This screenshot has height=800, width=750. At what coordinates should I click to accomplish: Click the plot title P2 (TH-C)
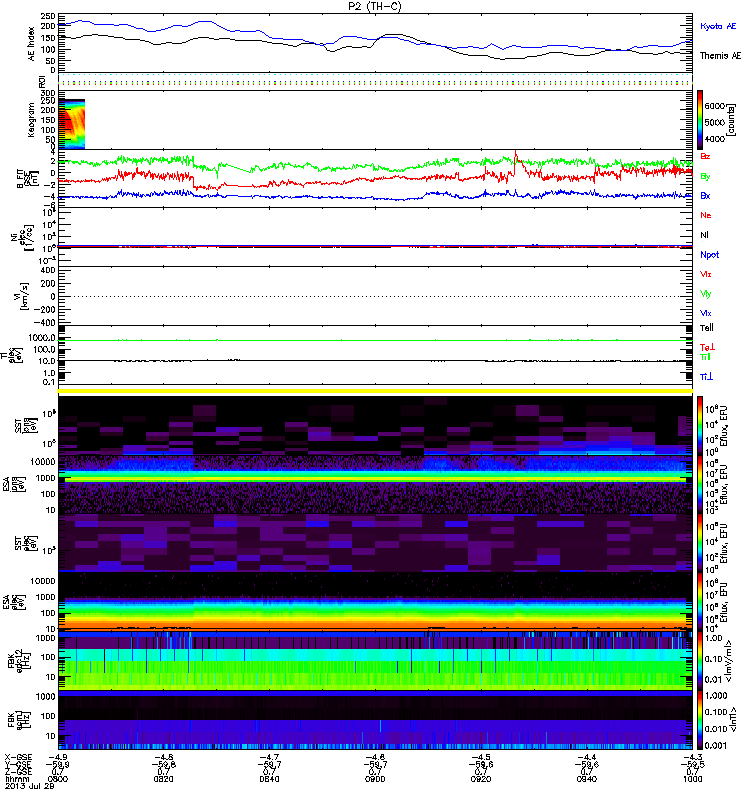(x=374, y=6)
